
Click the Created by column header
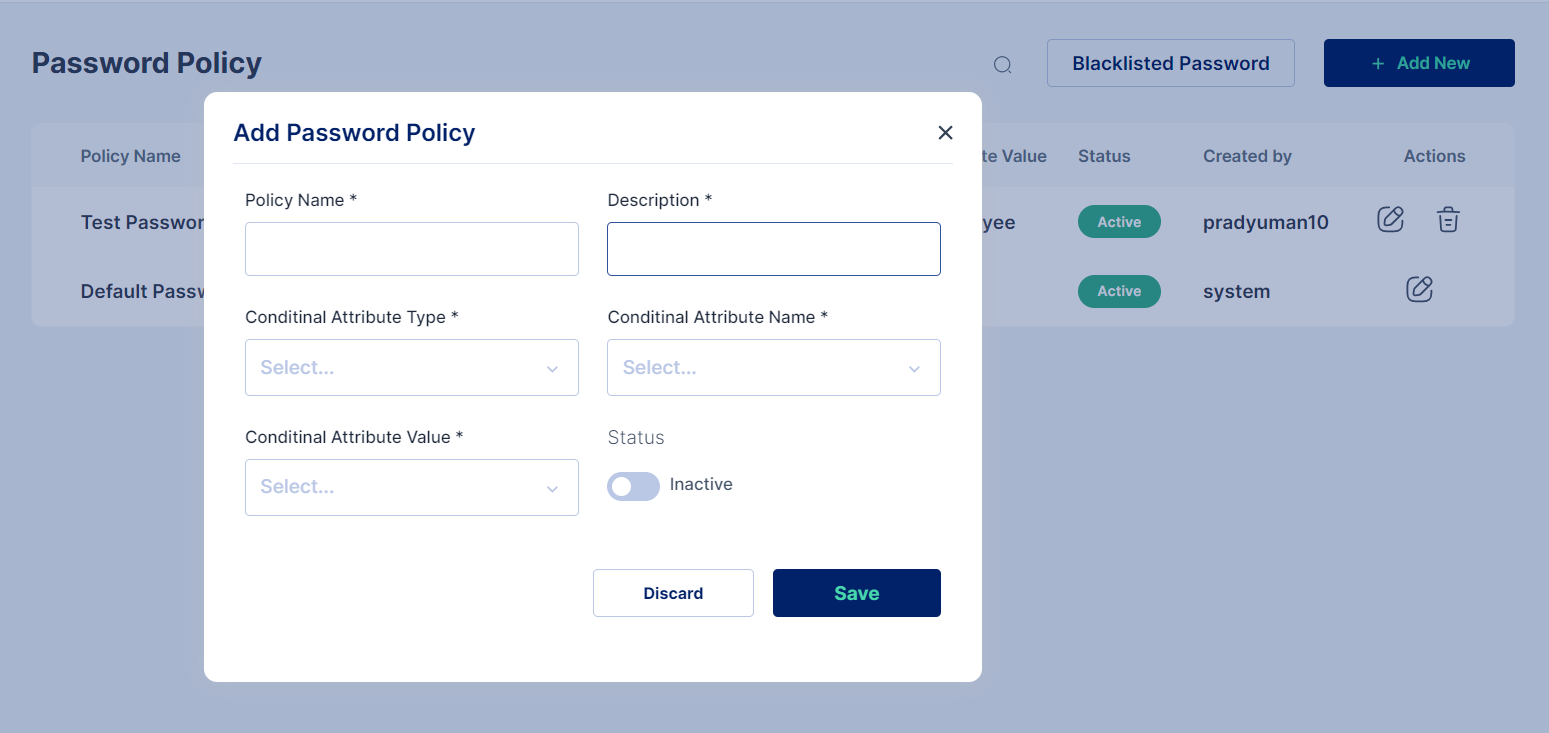[x=1247, y=156]
